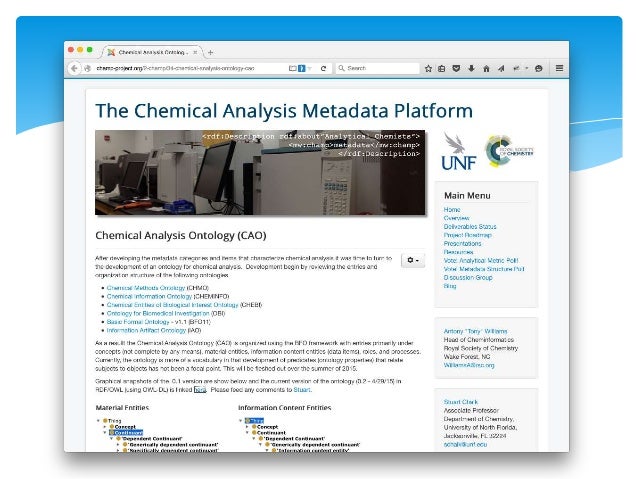Open Presentations in Main Menu
This screenshot has height=479, width=638.
click(462, 244)
